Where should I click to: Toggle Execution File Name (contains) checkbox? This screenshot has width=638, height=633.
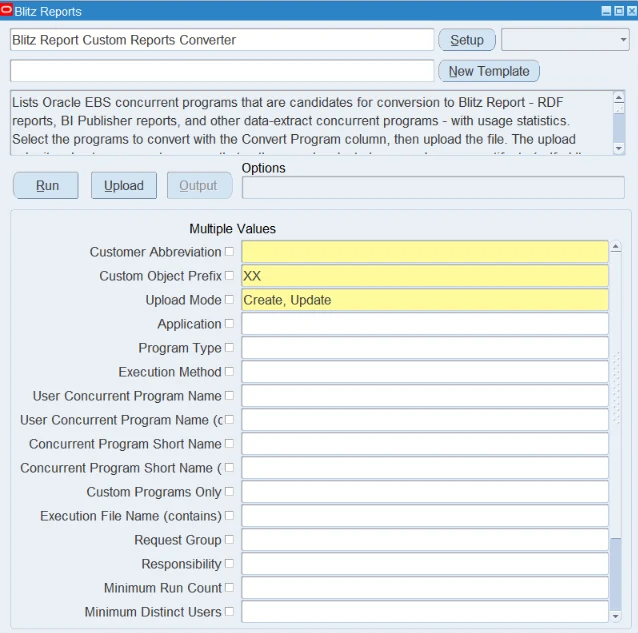(229, 515)
